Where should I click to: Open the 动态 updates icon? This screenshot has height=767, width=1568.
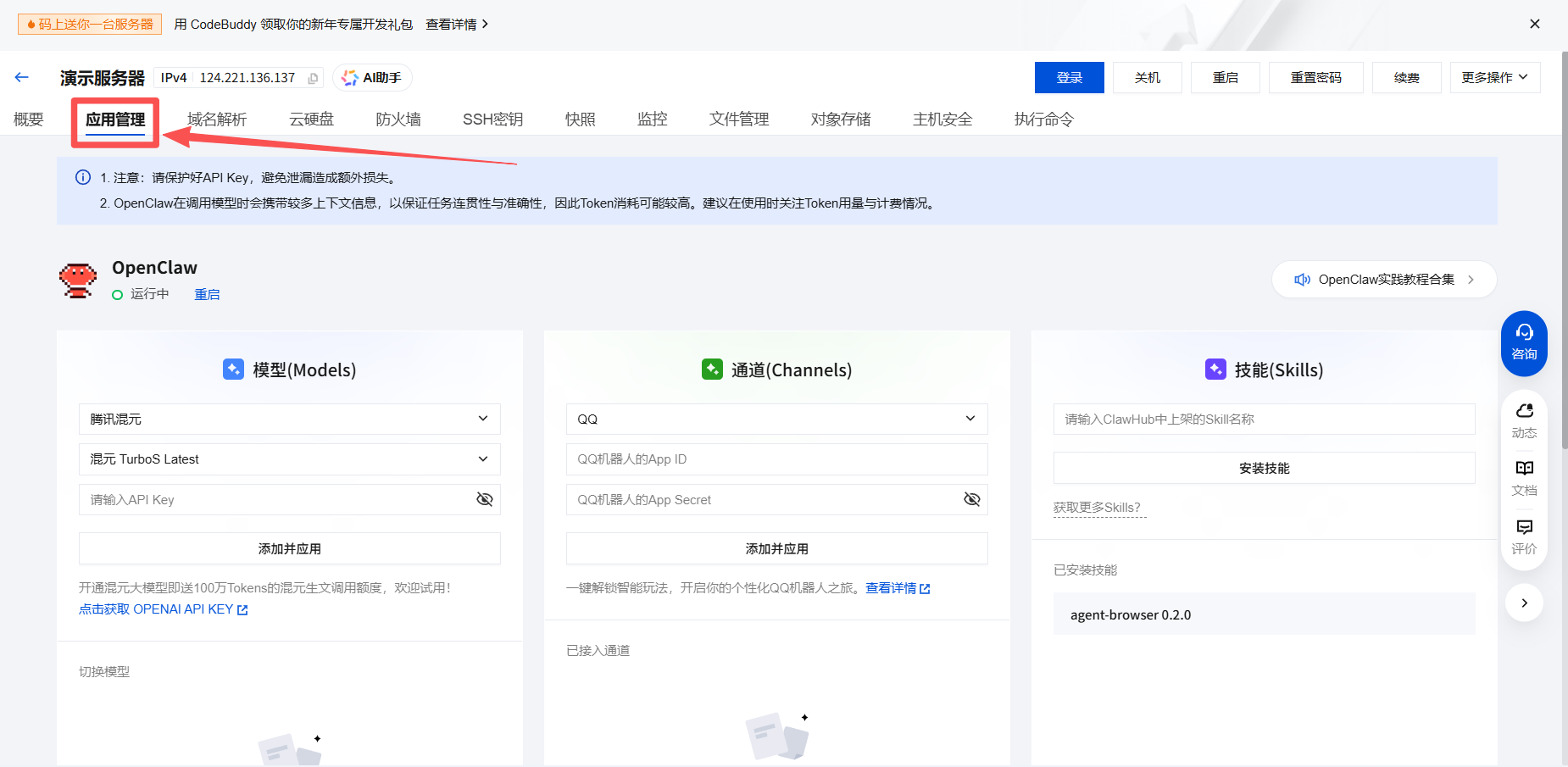coord(1524,420)
